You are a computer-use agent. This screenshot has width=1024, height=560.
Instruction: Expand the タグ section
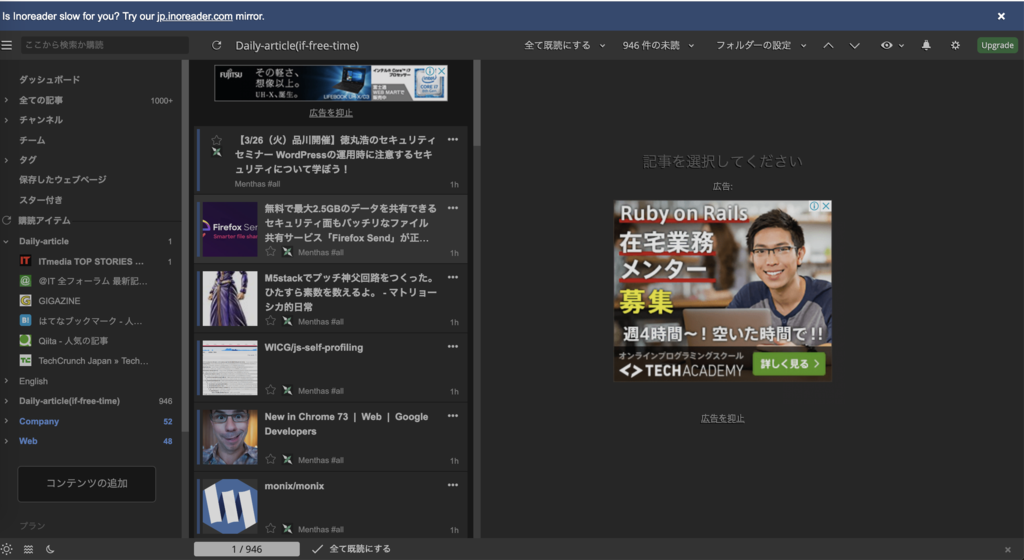pyautogui.click(x=6, y=160)
